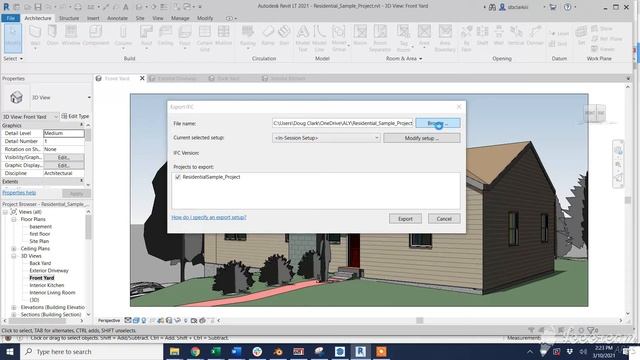Select the Curtain Grid tool
The height and width of the screenshot is (360, 640).
click(x=204, y=38)
